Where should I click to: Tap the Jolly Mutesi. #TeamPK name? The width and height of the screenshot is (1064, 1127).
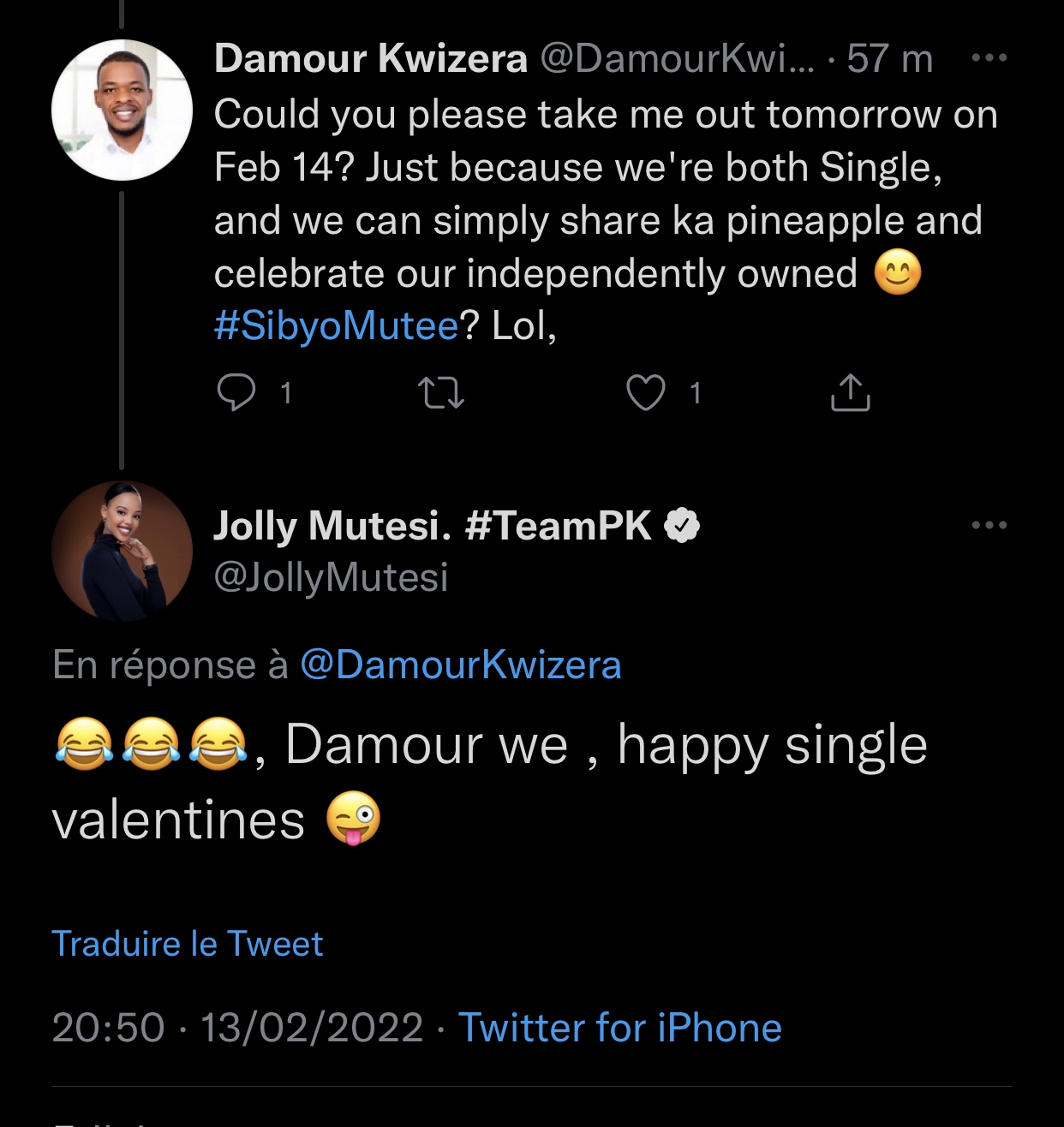click(432, 526)
